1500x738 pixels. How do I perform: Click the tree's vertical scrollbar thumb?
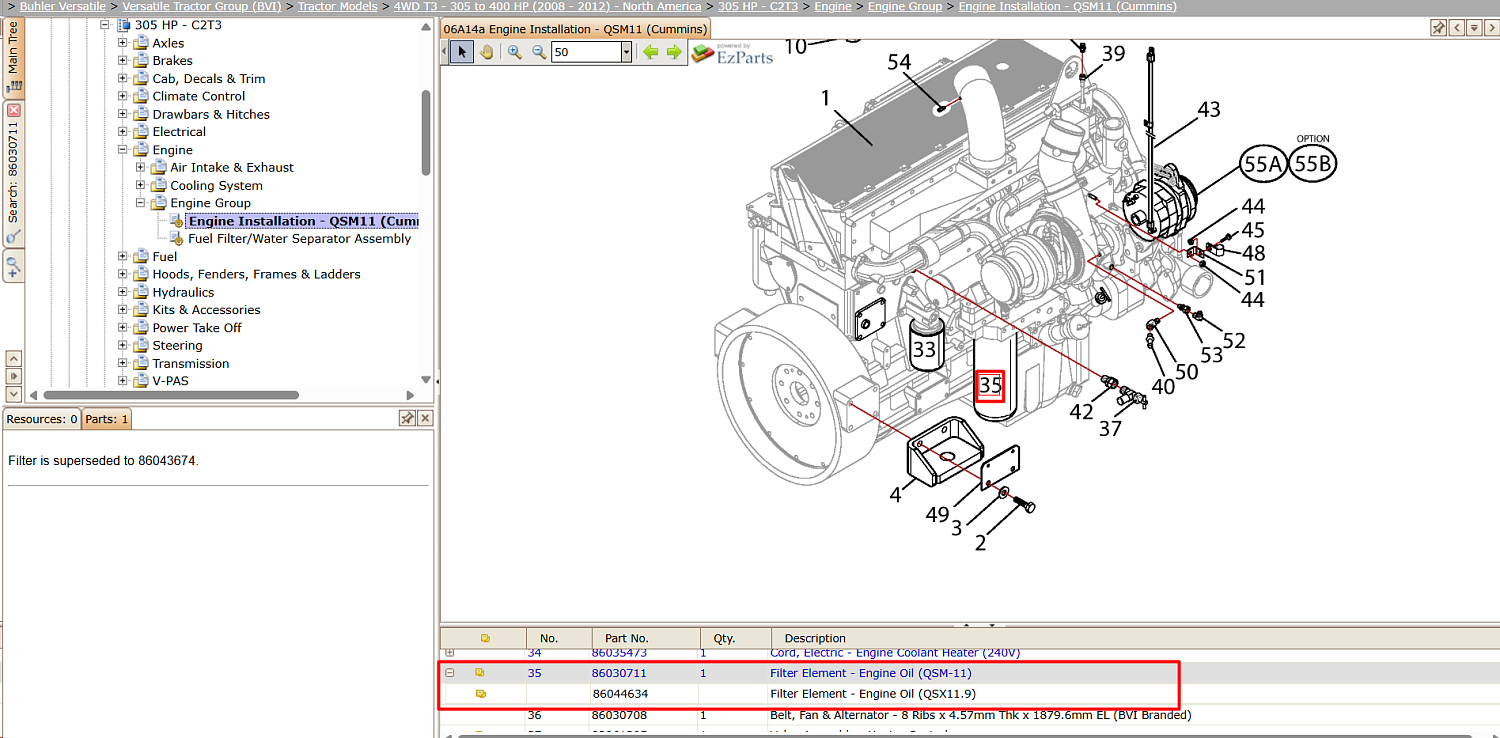[x=426, y=132]
